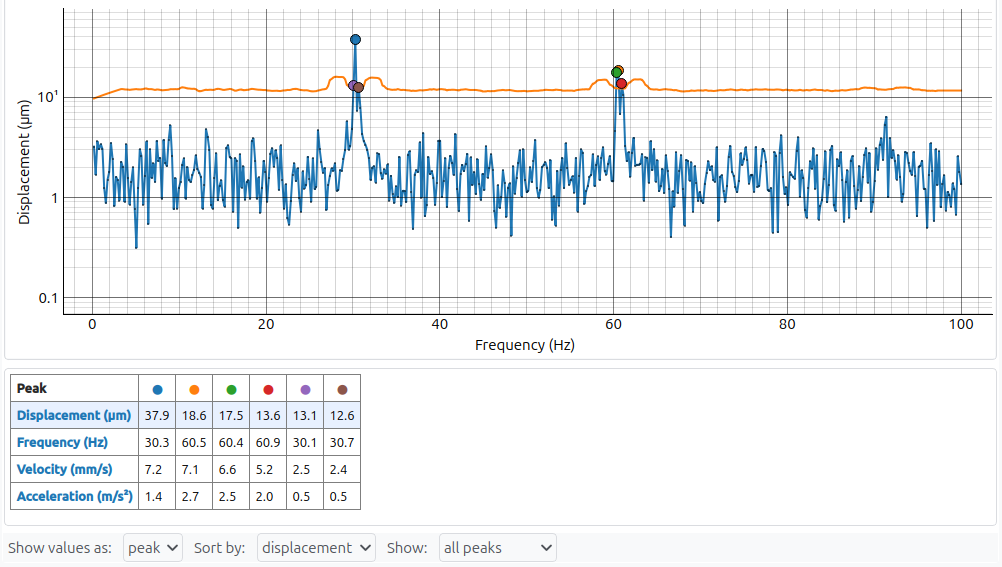This screenshot has width=1002, height=567.
Task: Click the frequency value 30.3
Action: pyautogui.click(x=157, y=442)
